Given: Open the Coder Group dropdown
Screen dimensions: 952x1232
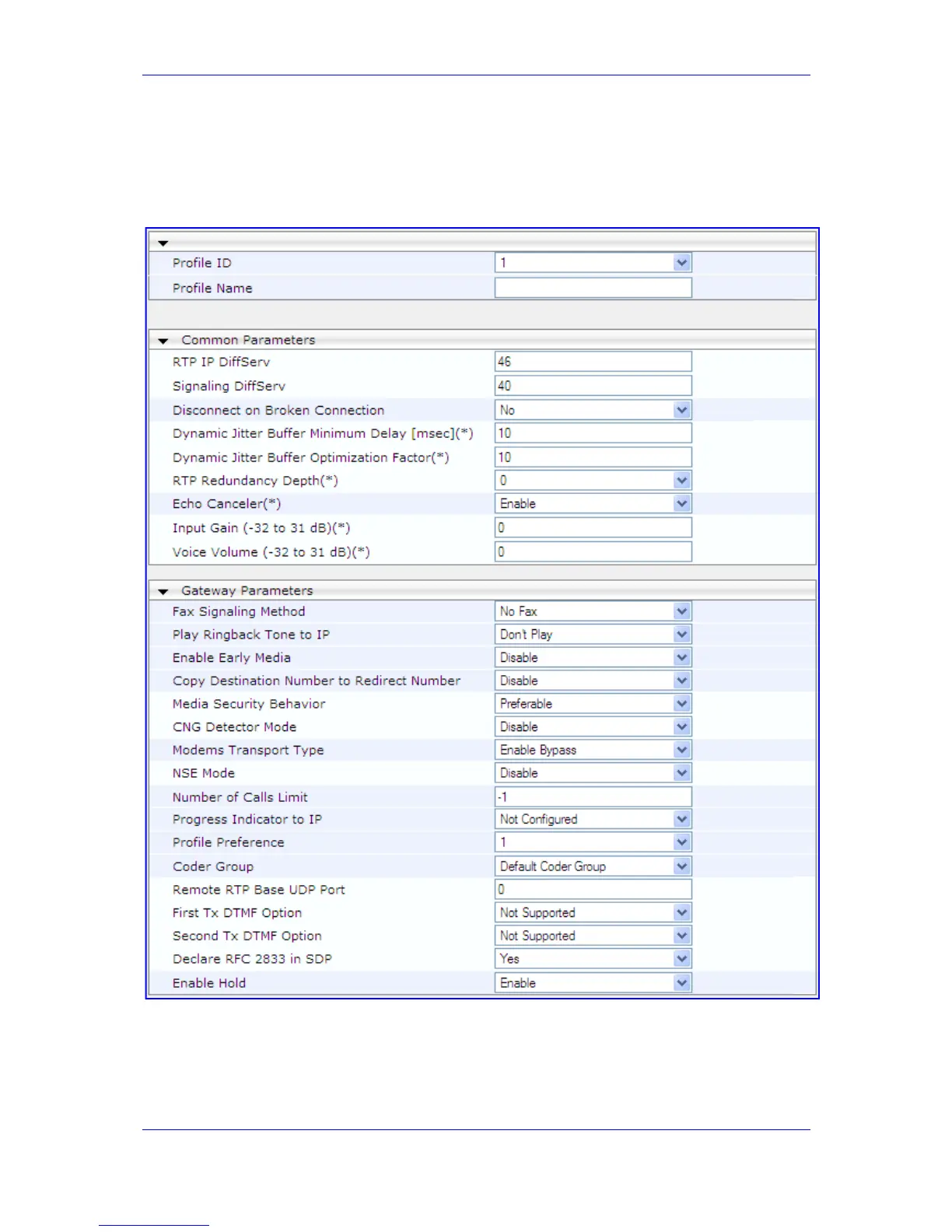Looking at the screenshot, I should click(x=593, y=866).
